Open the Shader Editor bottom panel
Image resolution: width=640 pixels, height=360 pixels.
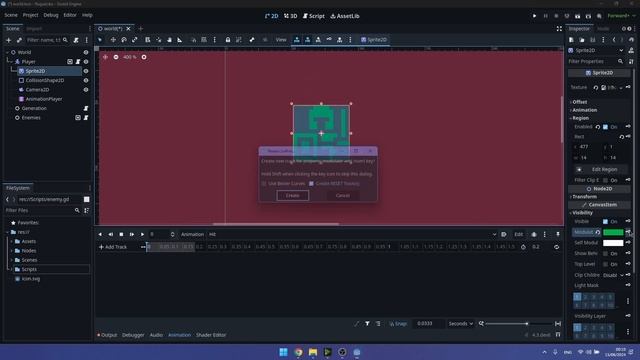click(211, 335)
